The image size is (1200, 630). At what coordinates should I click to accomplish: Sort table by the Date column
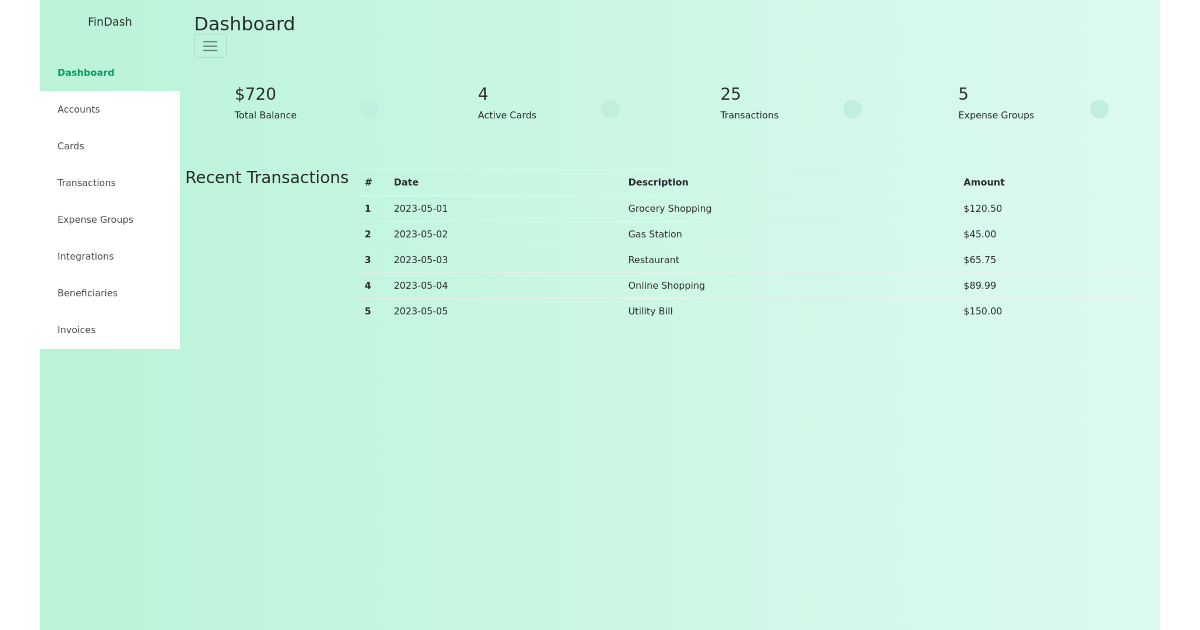click(406, 182)
